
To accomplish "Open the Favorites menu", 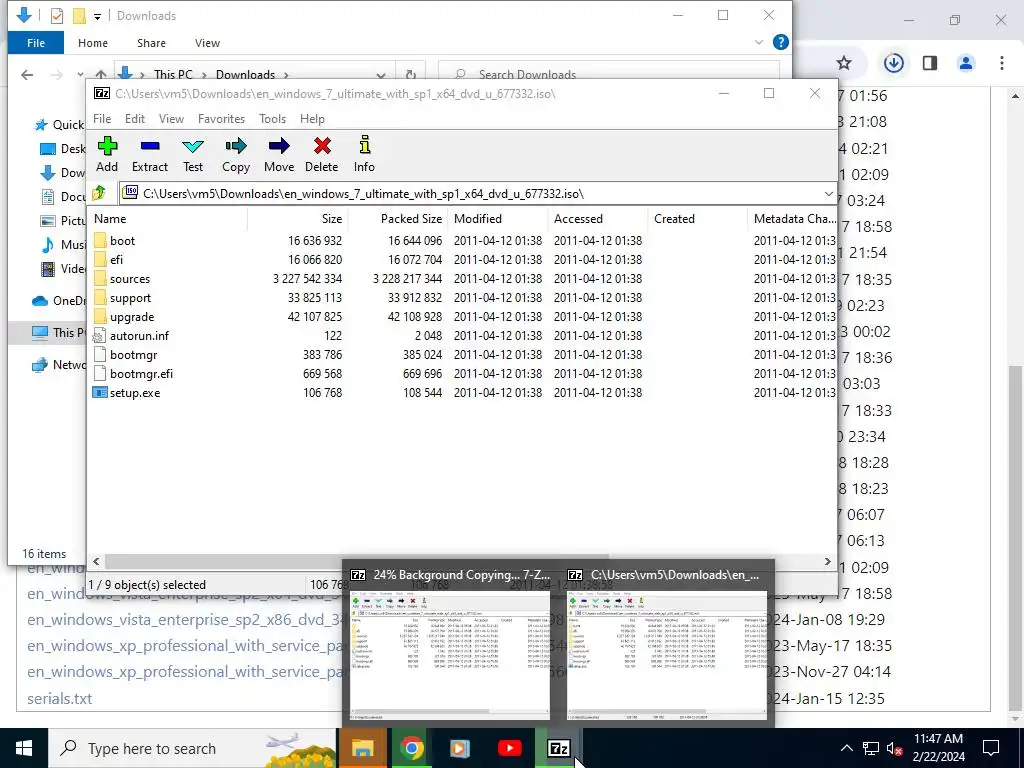I will [x=221, y=119].
